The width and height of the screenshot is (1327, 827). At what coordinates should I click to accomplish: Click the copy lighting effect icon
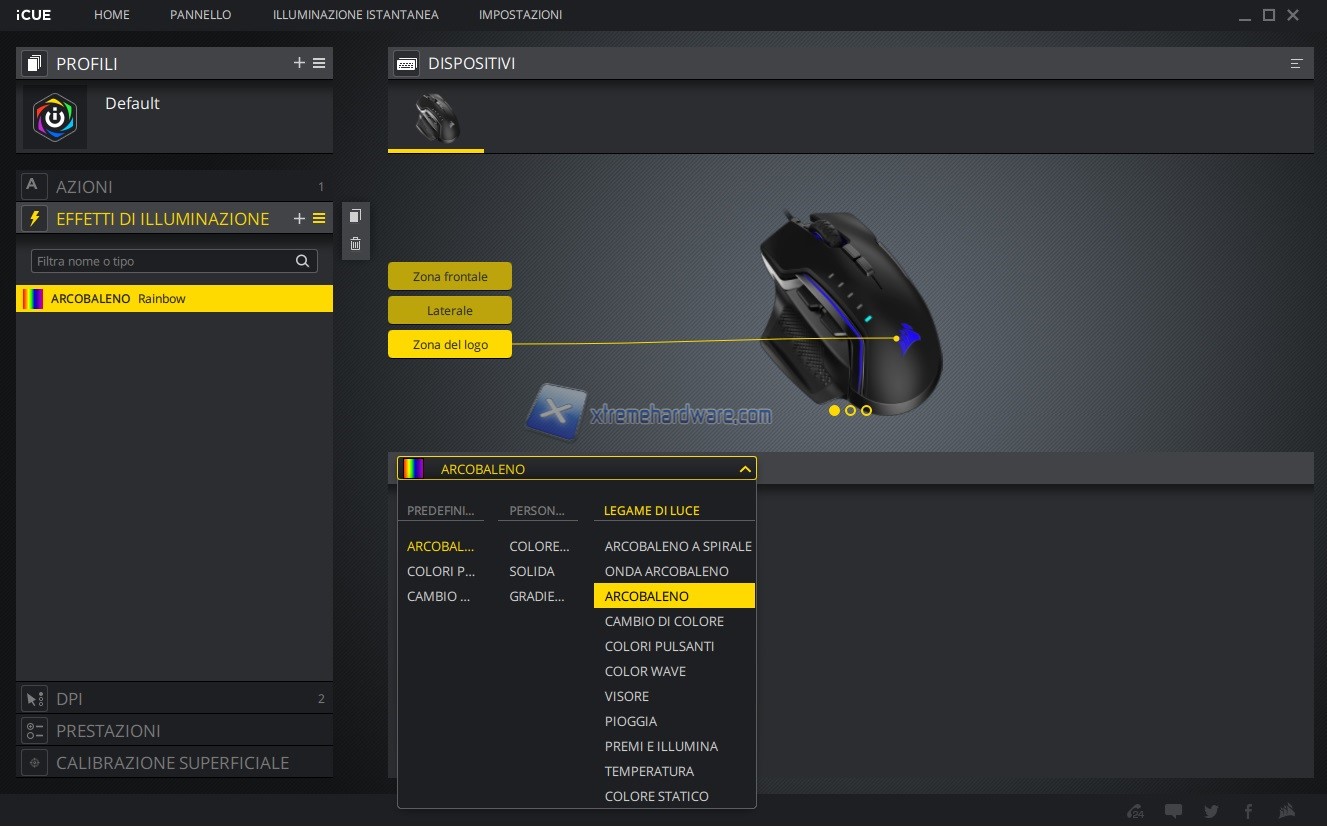355,216
